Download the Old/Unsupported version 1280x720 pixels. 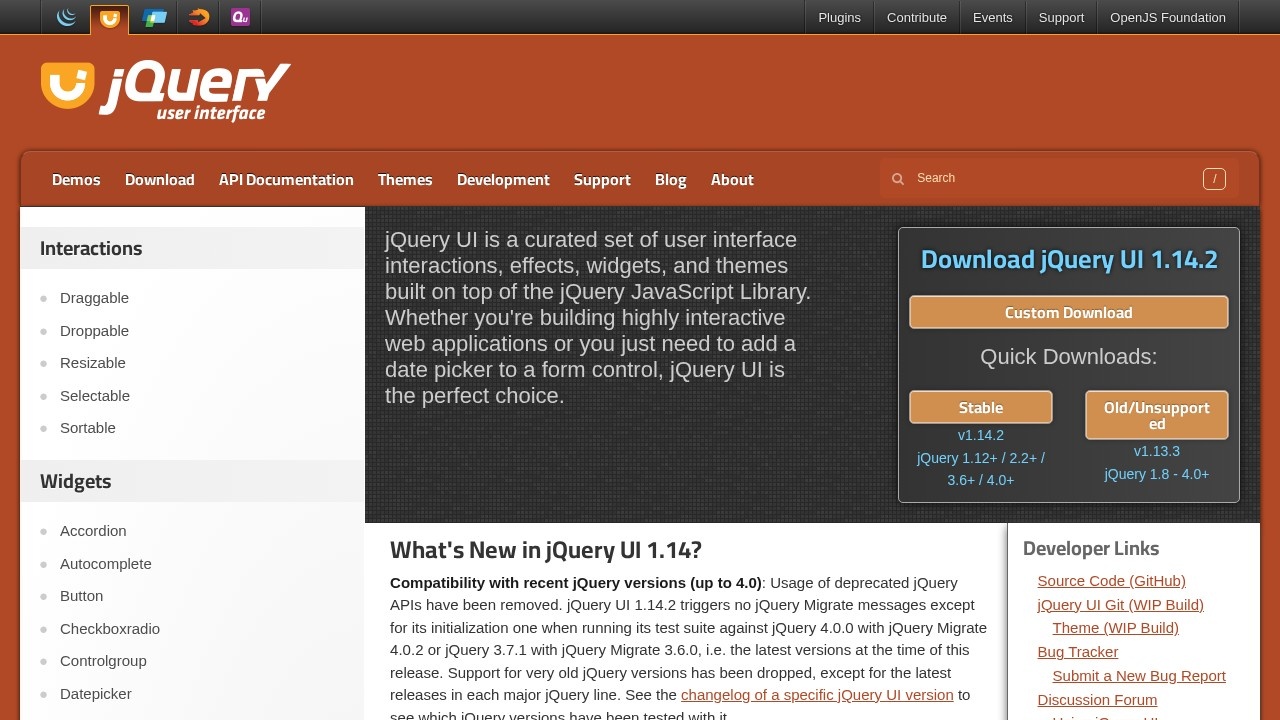point(1156,414)
